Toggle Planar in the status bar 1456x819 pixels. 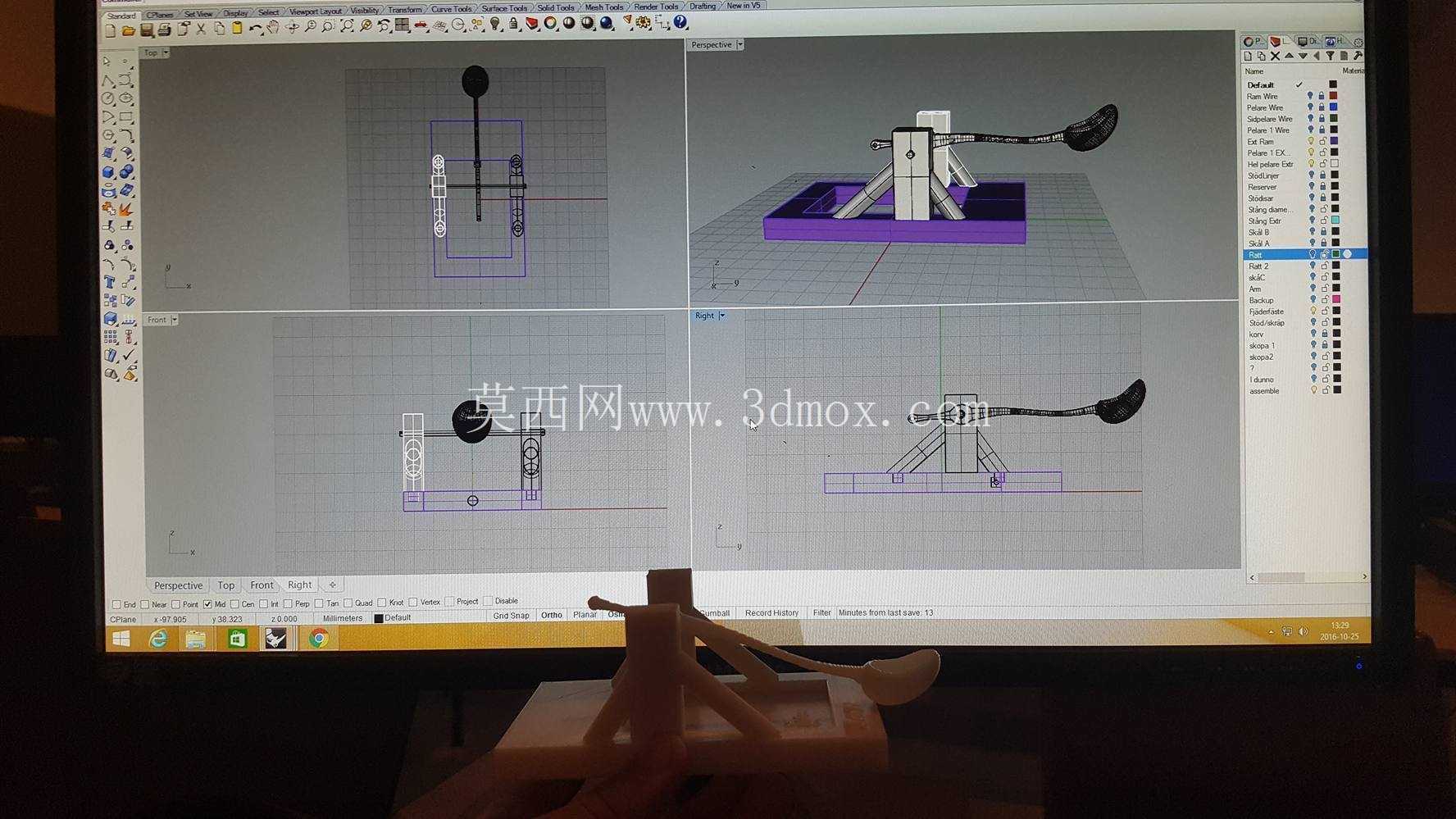[585, 615]
